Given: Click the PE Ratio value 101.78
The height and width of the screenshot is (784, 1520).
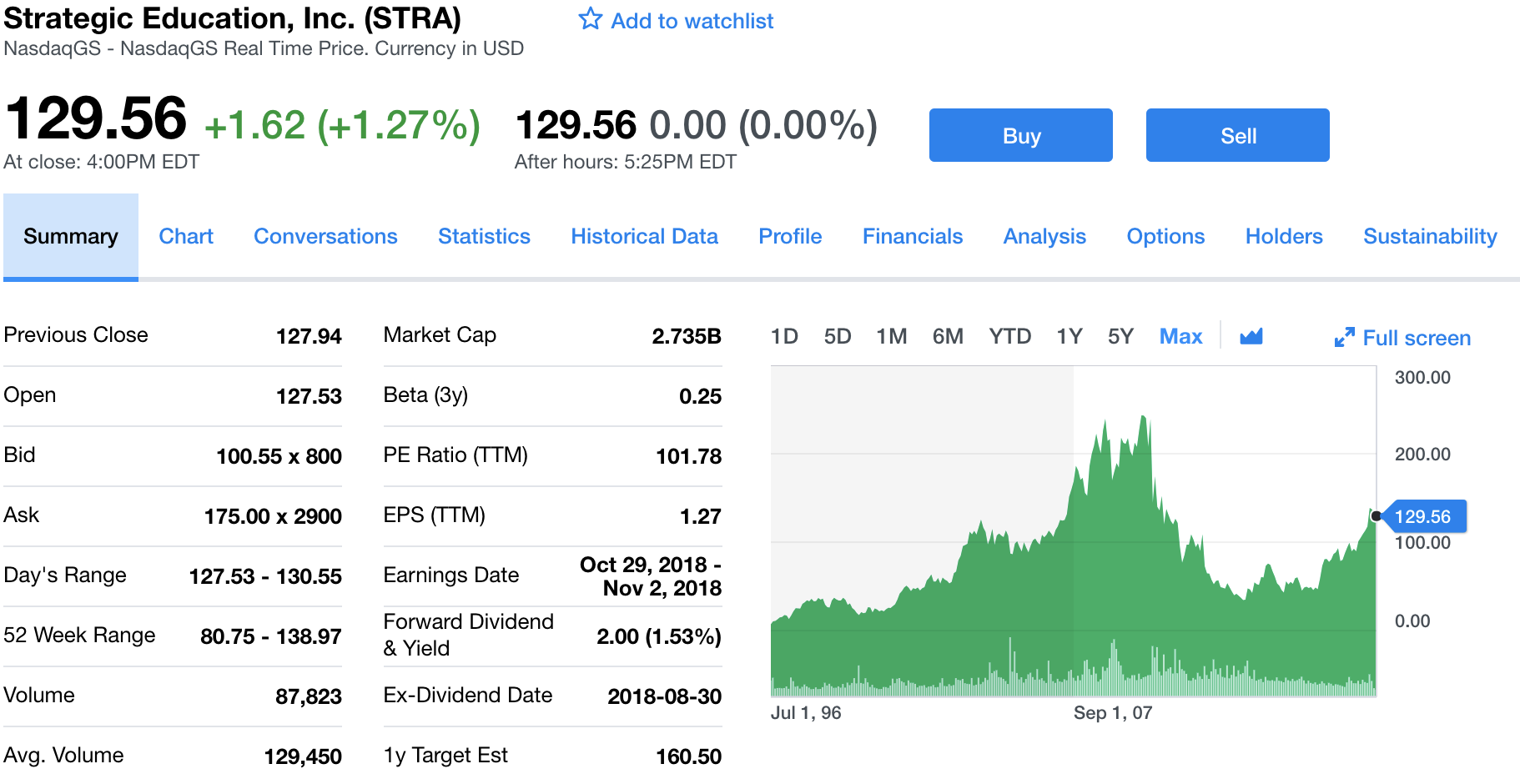Looking at the screenshot, I should point(688,456).
